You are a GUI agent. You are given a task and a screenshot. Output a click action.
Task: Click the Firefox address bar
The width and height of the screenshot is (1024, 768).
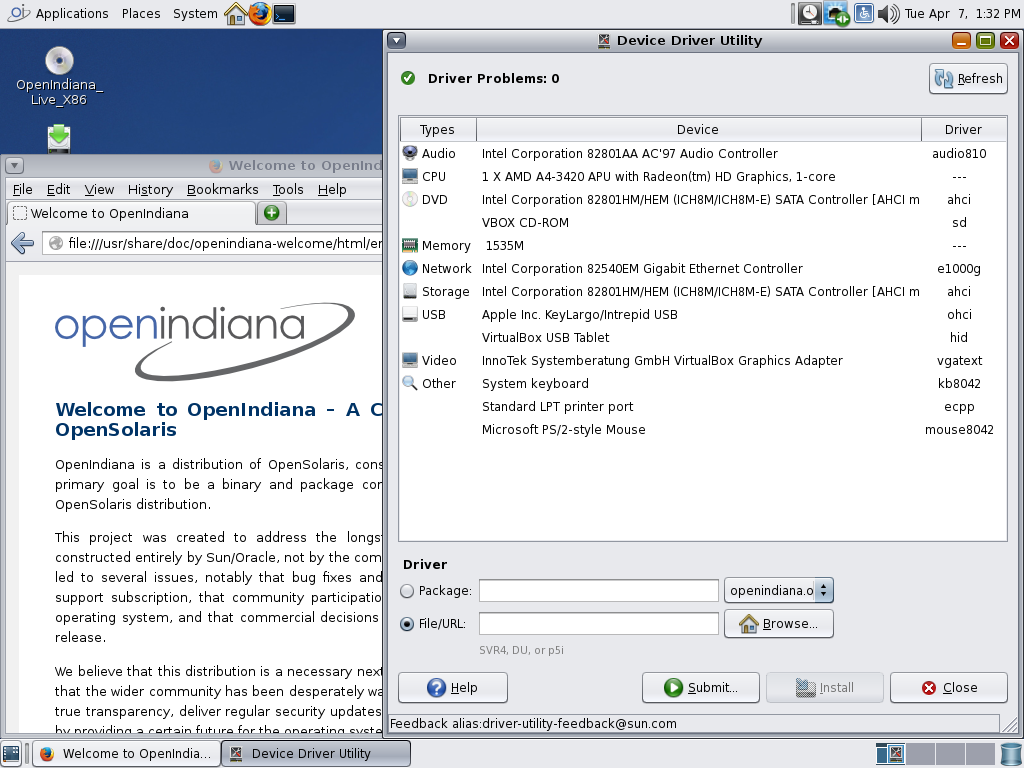click(x=214, y=243)
